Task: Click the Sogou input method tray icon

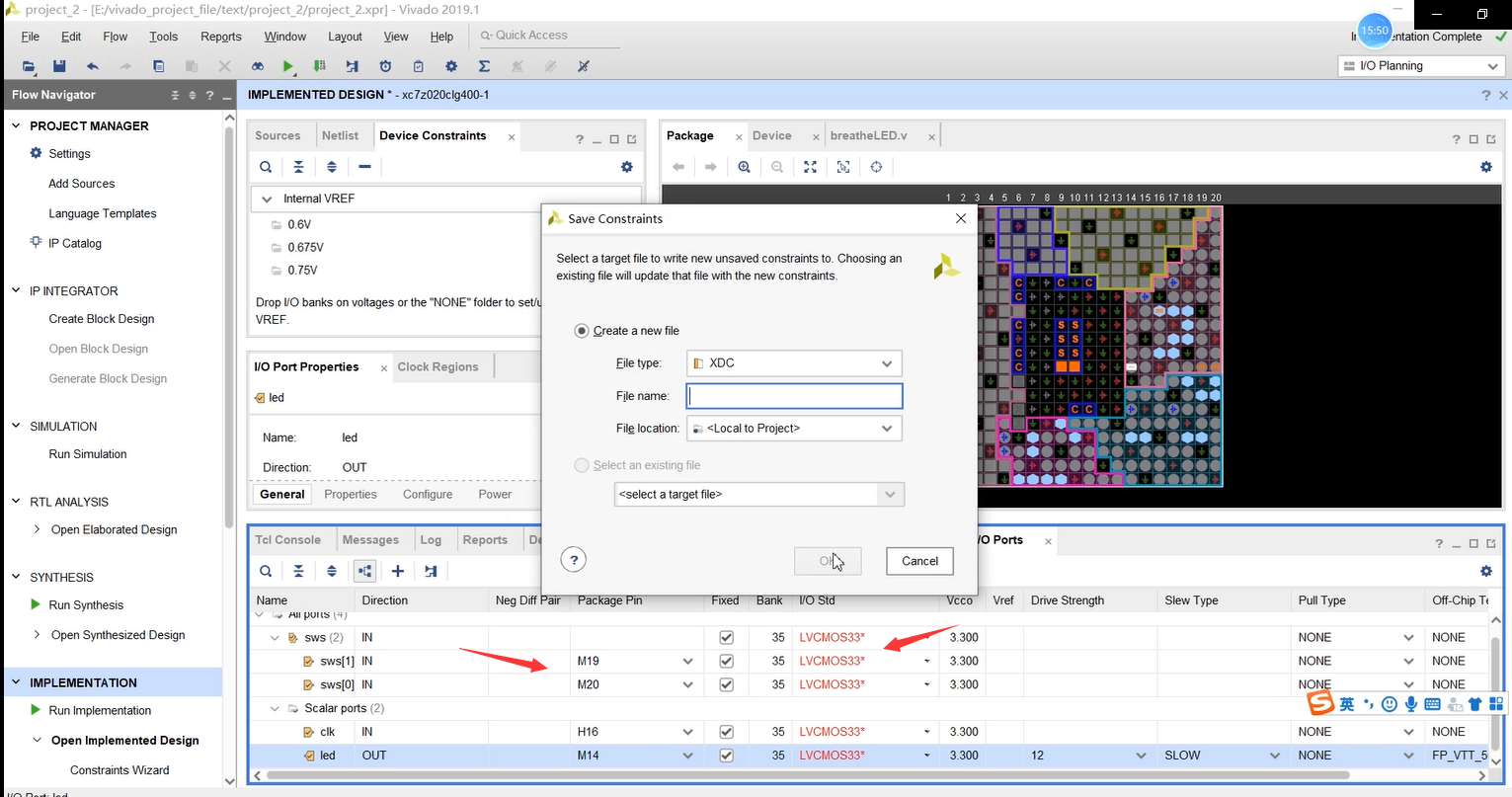Action: point(1321,703)
